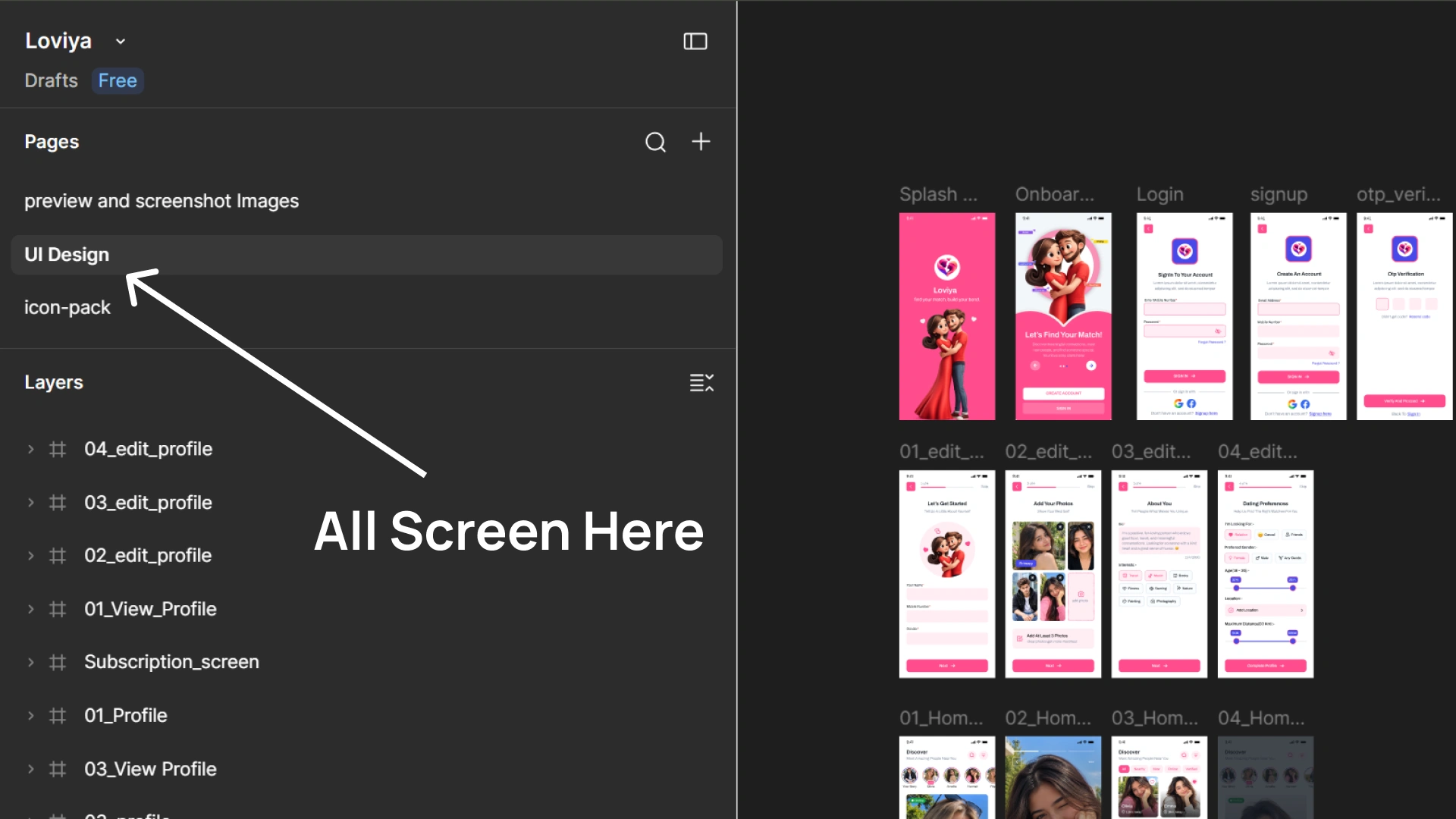
Task: Select the 03_View Profile layer name
Action: (x=151, y=769)
